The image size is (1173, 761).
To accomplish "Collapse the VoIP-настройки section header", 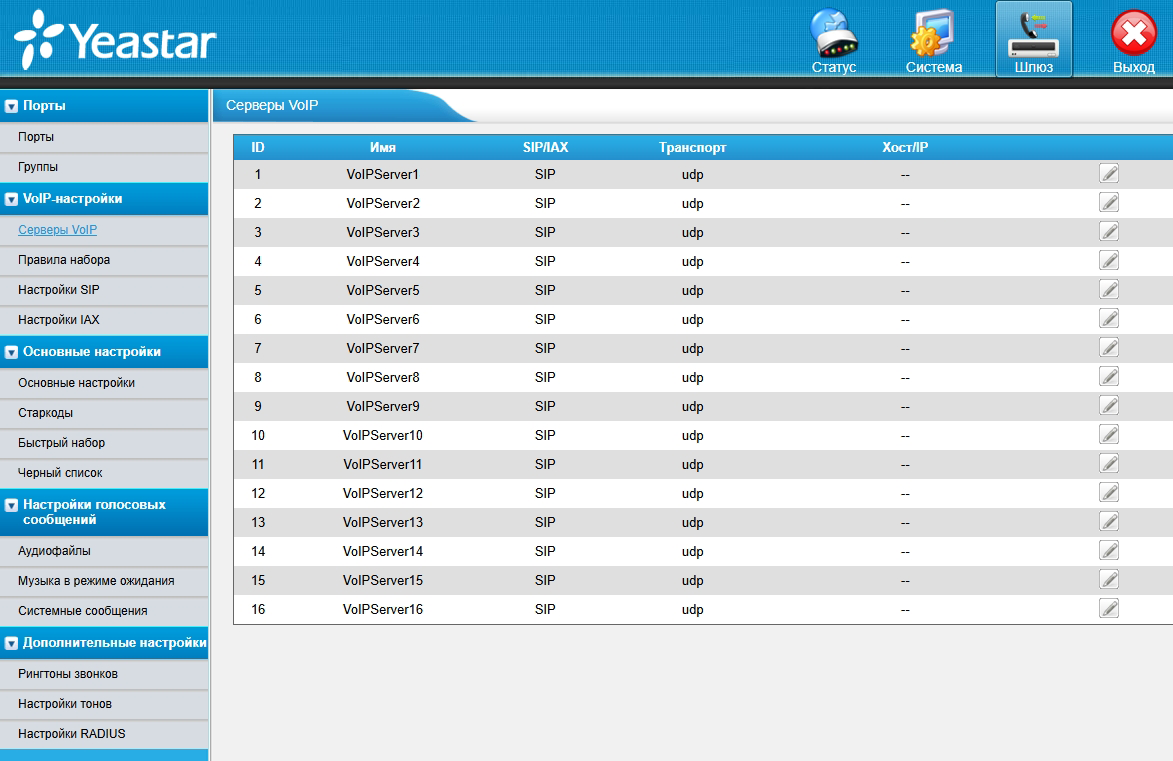I will click(x=12, y=199).
